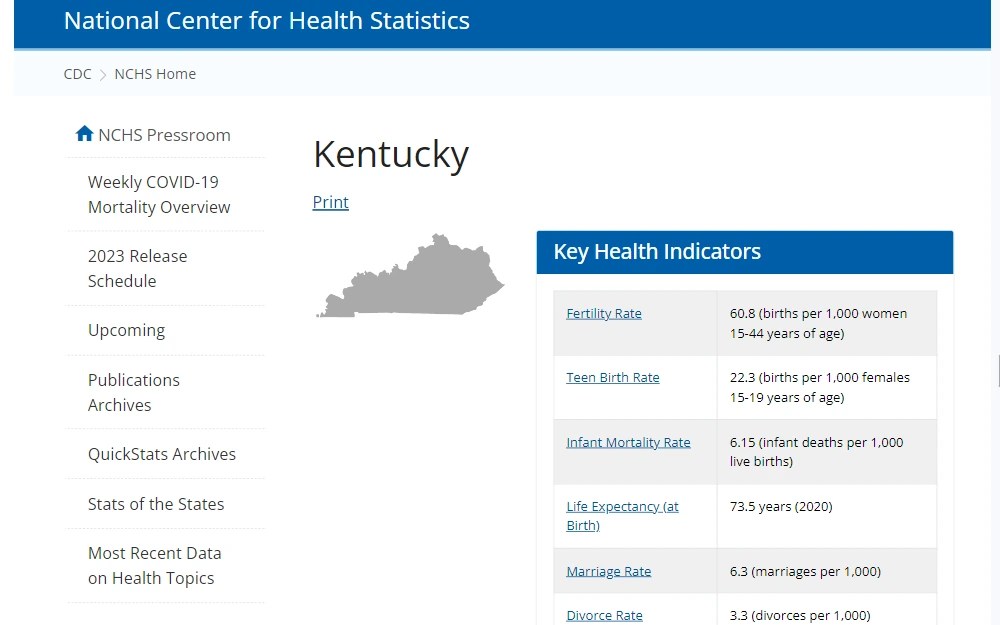
Task: Open Weekly COVID-19 Mortality Overview
Action: (x=158, y=194)
